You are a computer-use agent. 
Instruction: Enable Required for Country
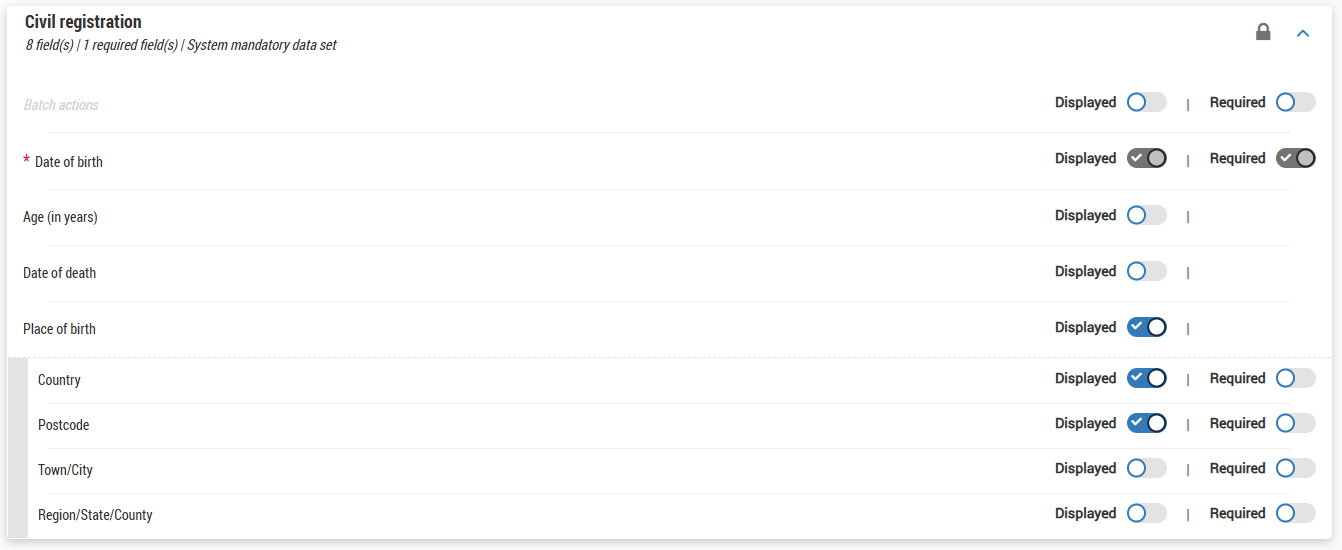[x=1295, y=378]
